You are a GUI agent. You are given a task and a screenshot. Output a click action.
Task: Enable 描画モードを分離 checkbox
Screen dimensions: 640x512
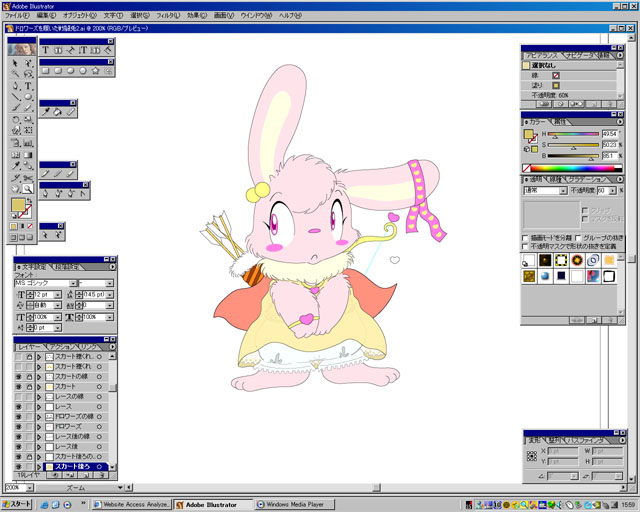pos(526,238)
